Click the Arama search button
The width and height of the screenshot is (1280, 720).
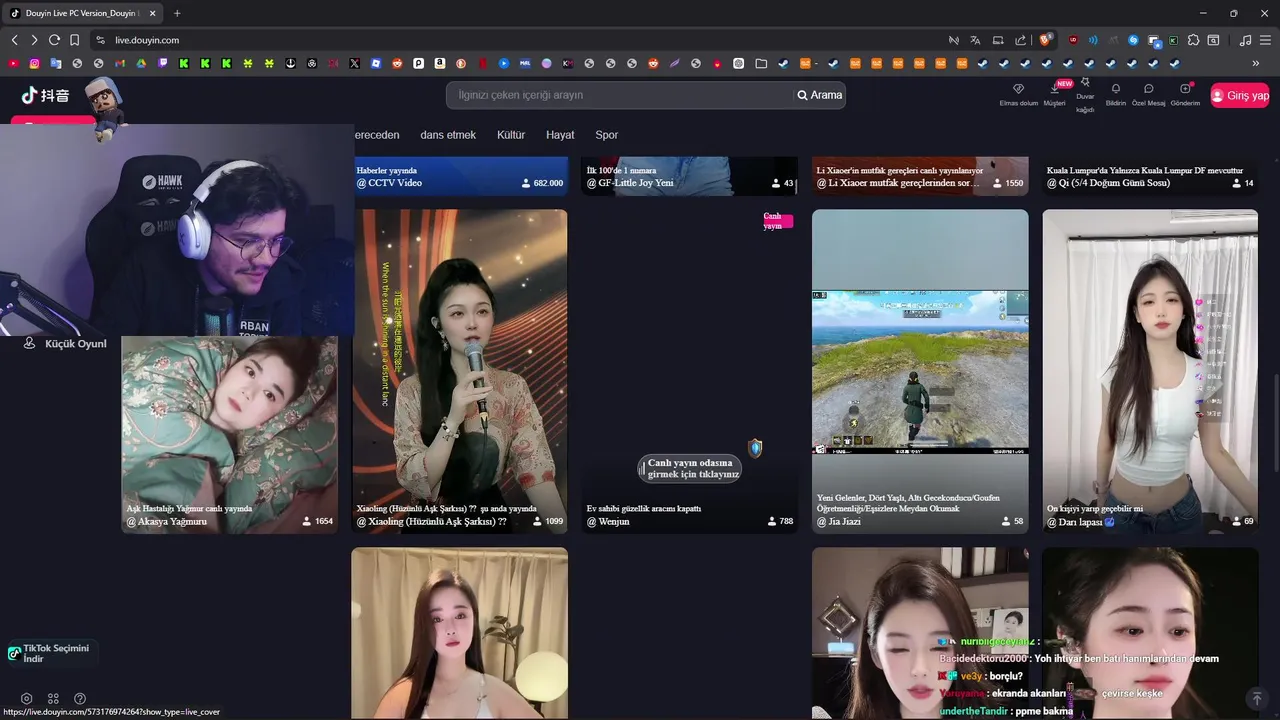[820, 95]
